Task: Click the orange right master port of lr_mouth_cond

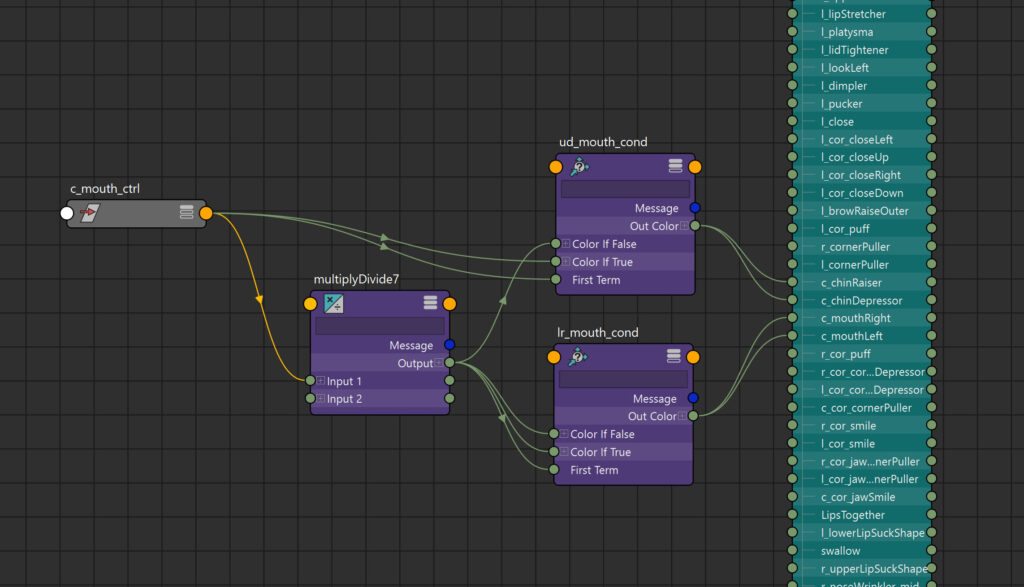Action: [693, 357]
